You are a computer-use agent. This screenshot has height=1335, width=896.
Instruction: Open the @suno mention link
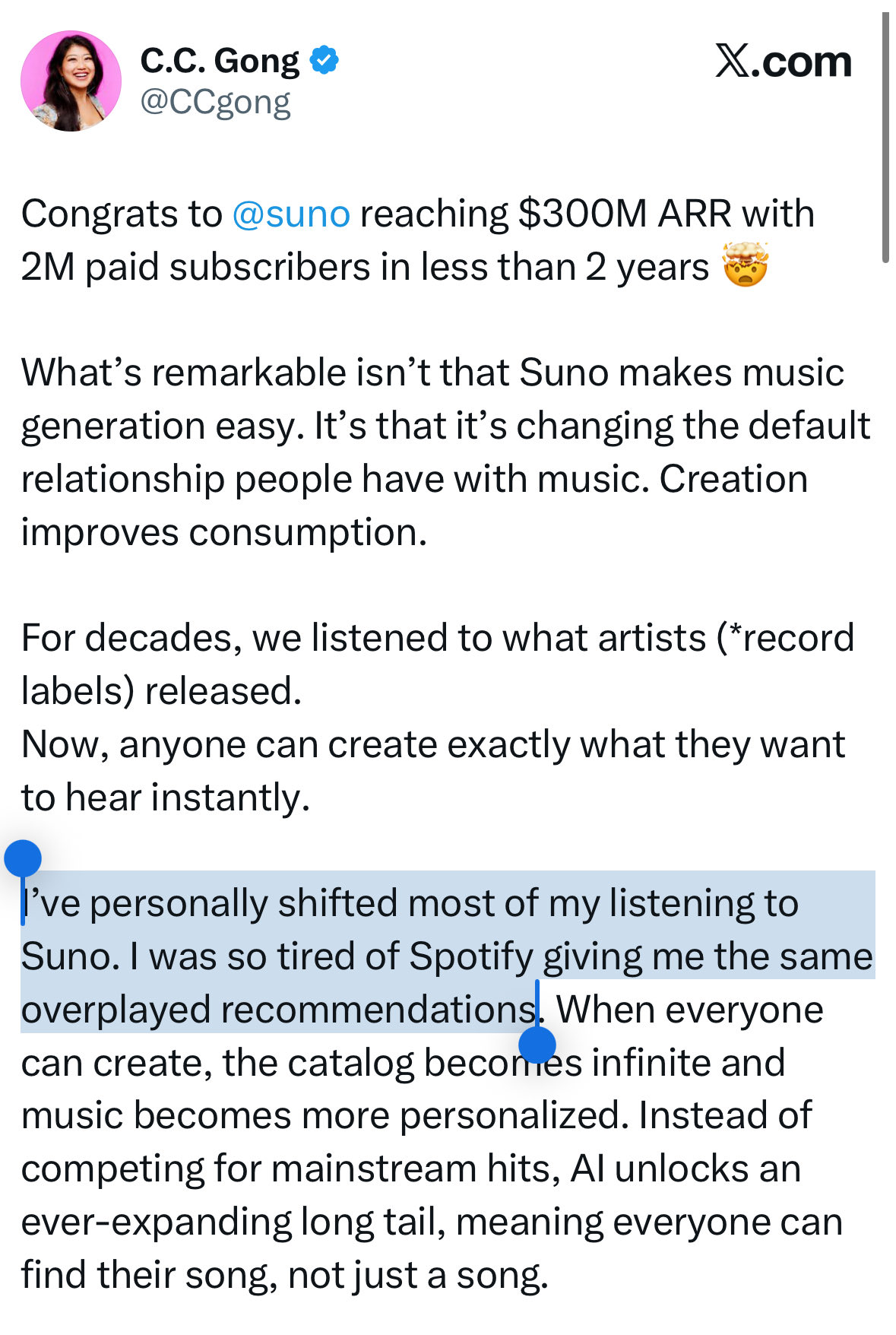291,214
